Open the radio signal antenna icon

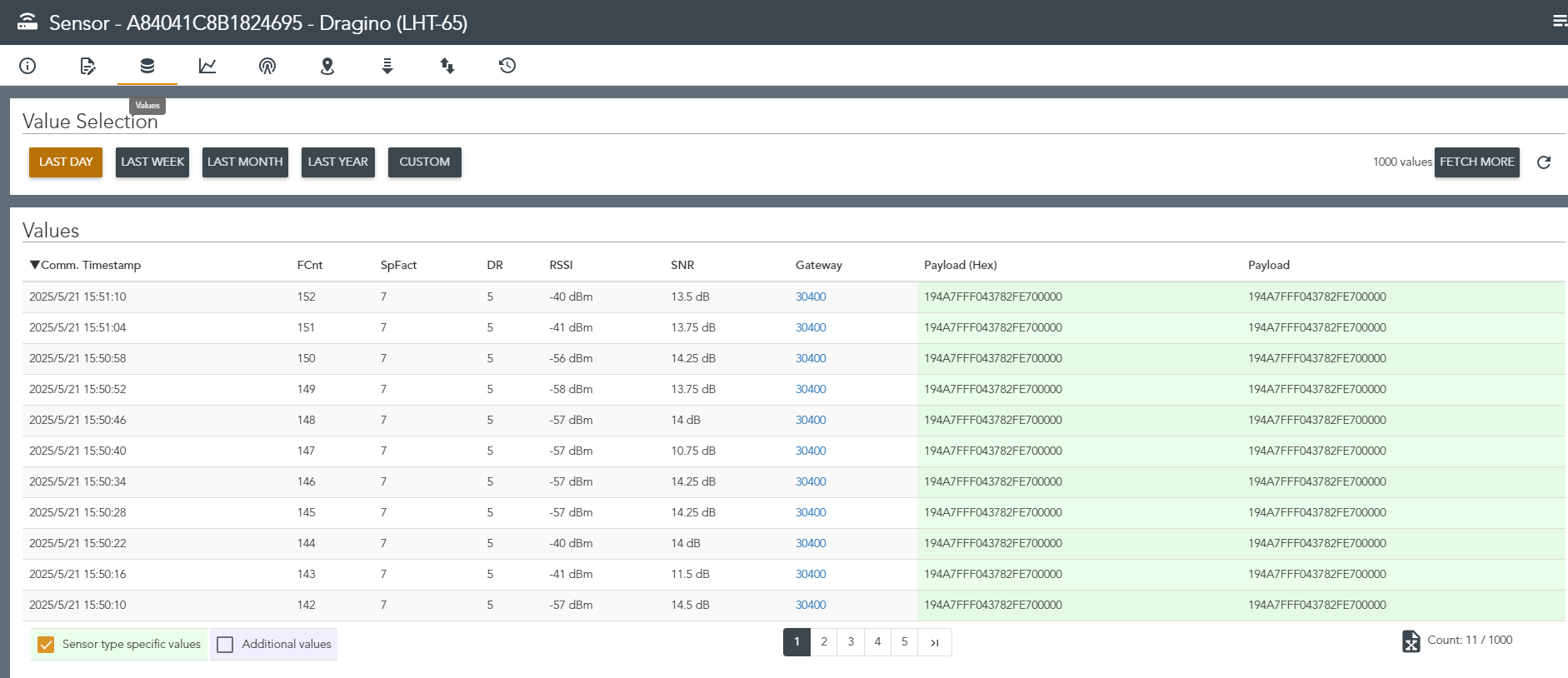267,66
